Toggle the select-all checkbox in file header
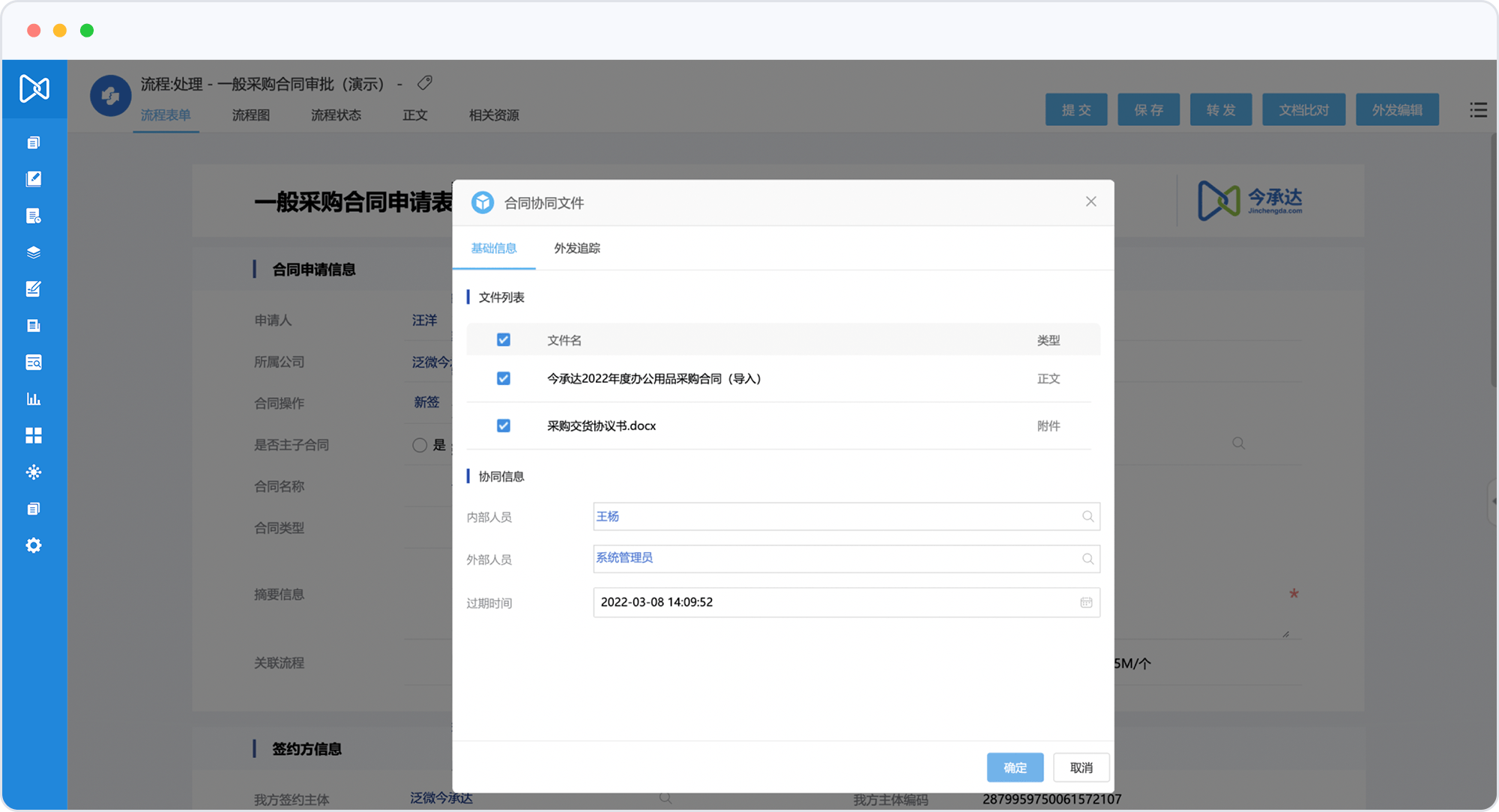Image resolution: width=1499 pixels, height=812 pixels. click(504, 340)
